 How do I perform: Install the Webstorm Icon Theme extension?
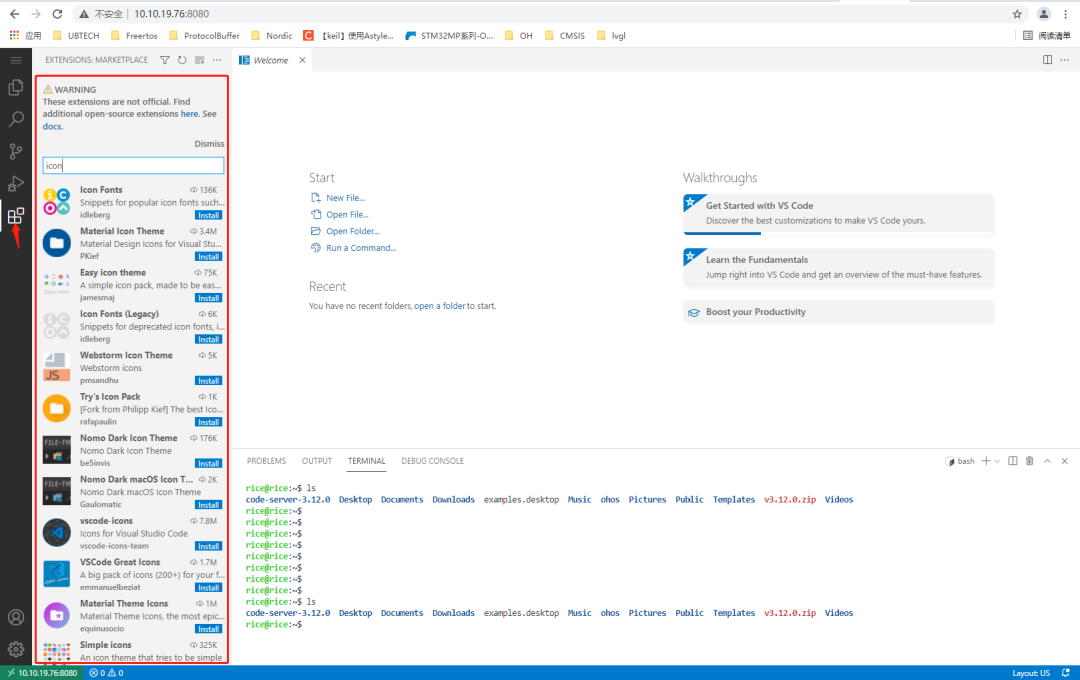208,380
